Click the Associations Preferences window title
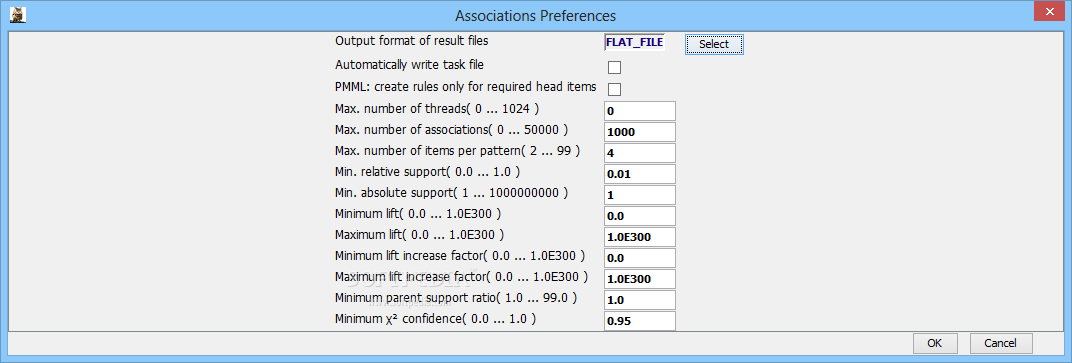1072x363 pixels. point(535,15)
